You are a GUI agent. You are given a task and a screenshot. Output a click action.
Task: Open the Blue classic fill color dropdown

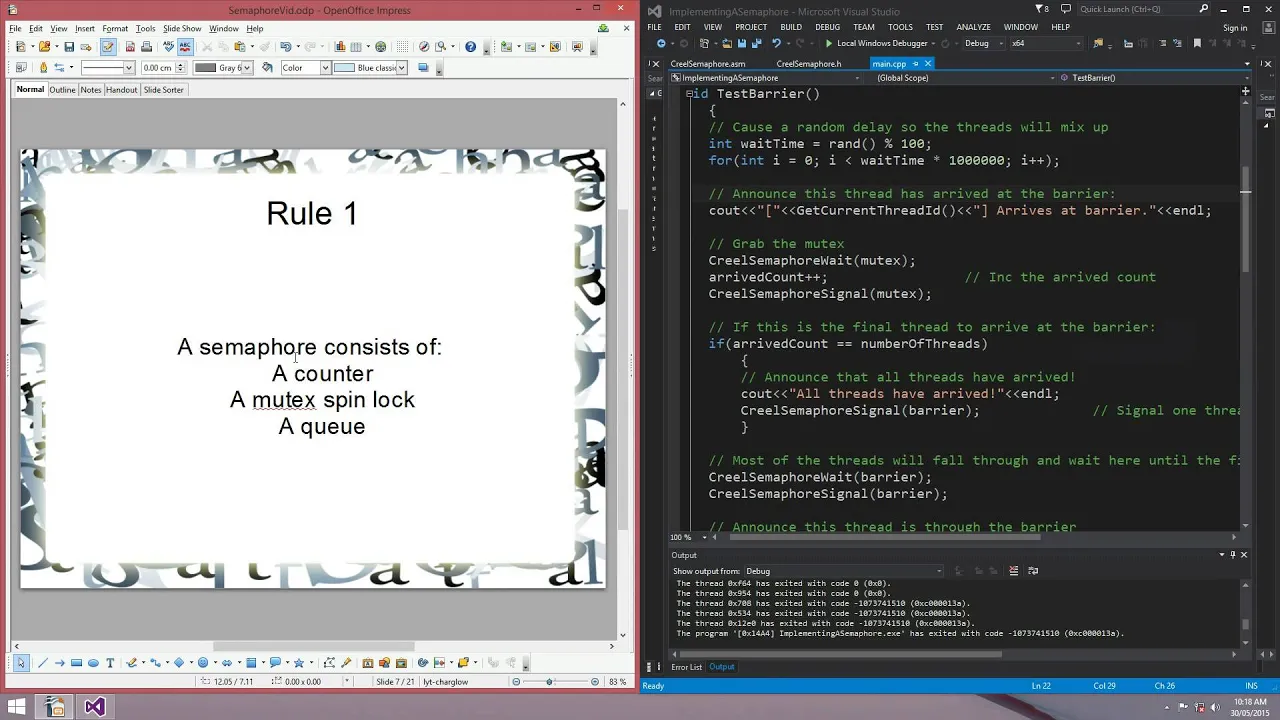[402, 67]
